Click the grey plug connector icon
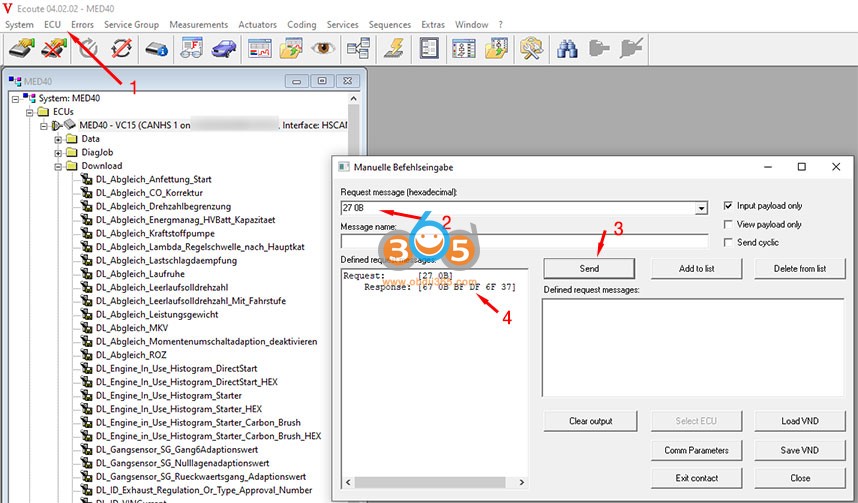The image size is (858, 503). (x=599, y=48)
